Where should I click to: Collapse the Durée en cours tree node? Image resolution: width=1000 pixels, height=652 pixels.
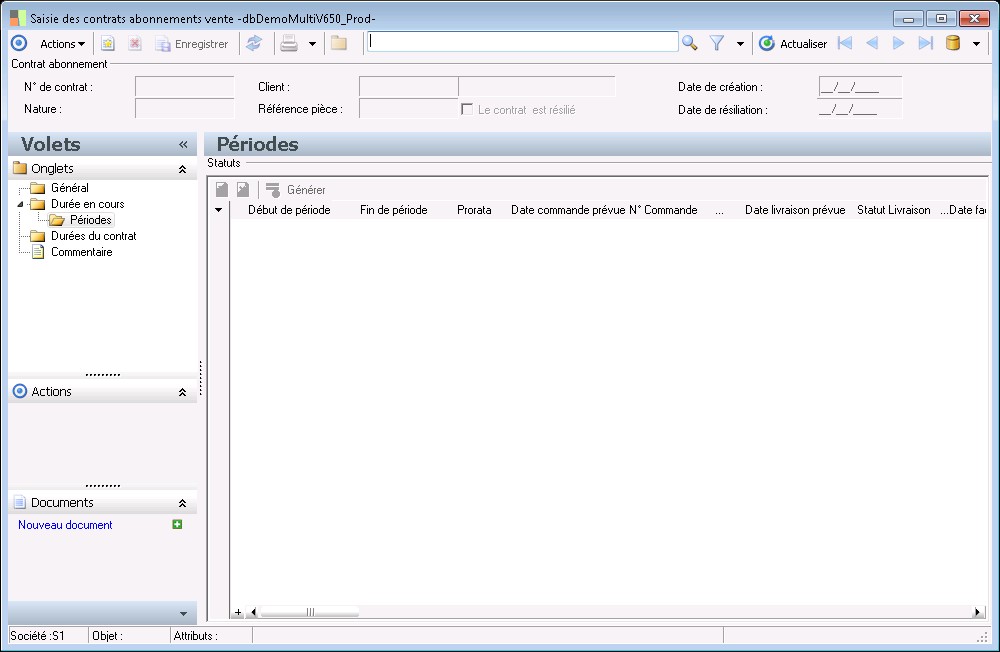20,204
